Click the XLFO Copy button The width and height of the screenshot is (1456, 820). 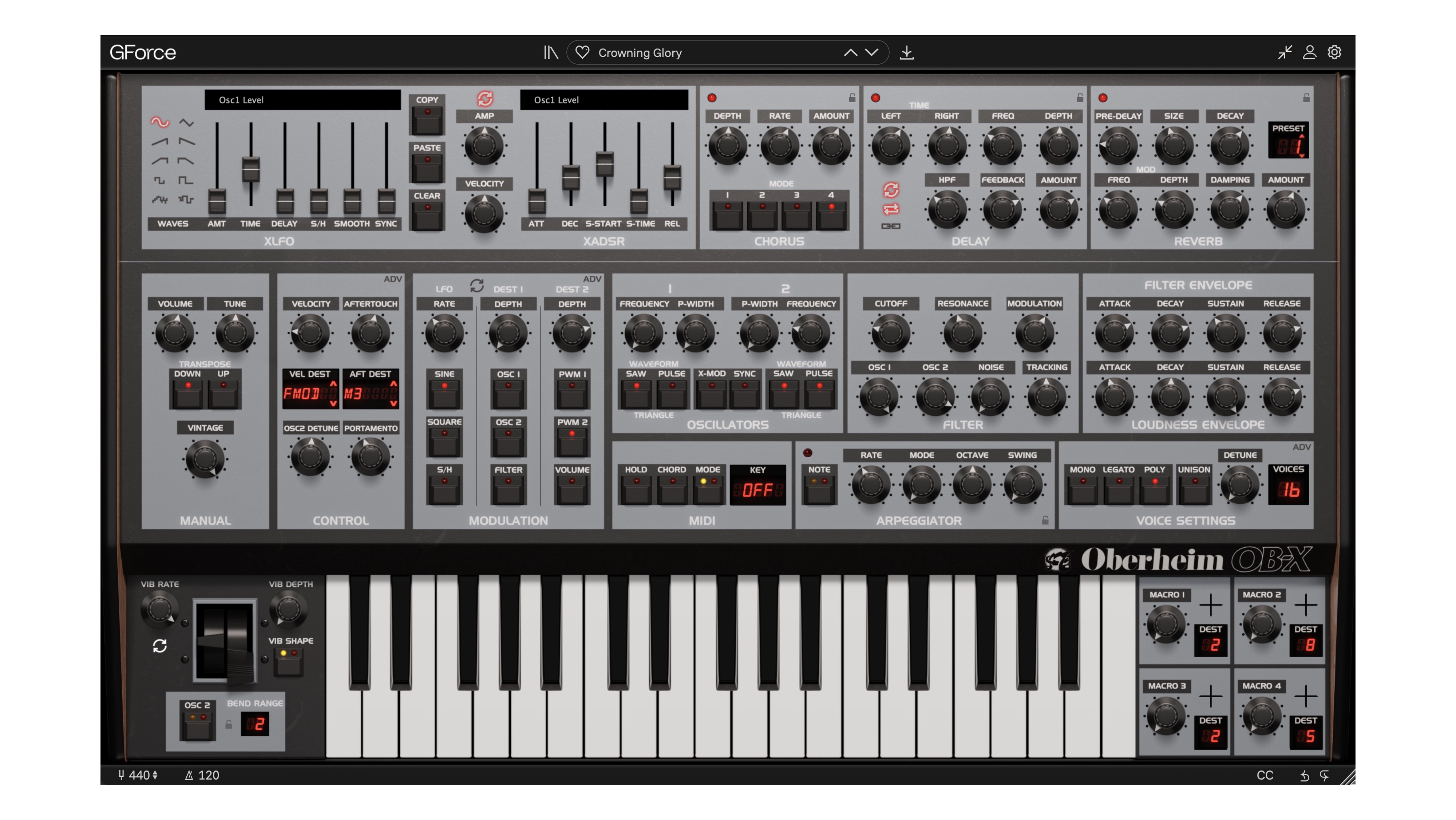[427, 120]
